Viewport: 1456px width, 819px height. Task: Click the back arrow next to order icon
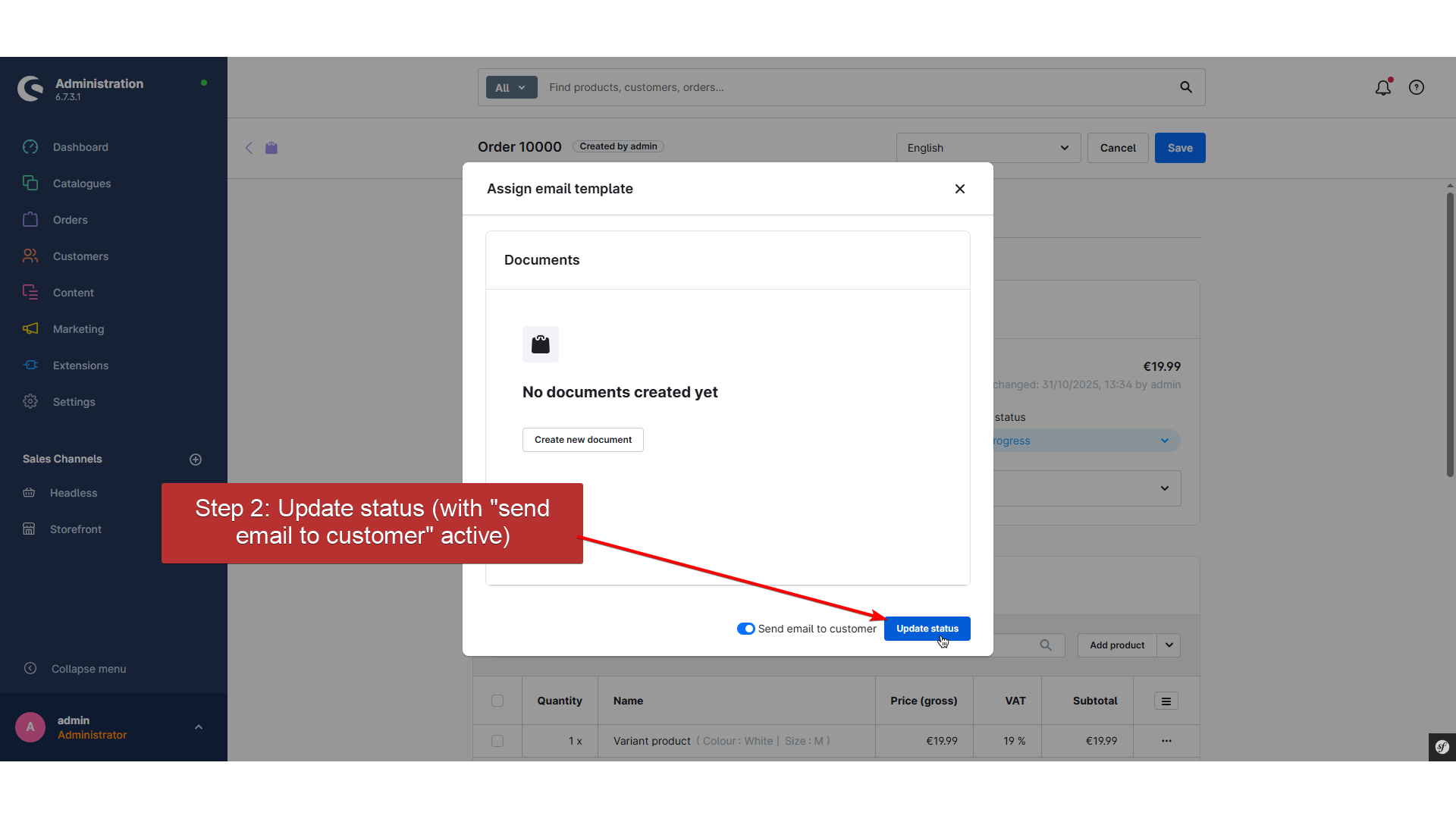point(249,148)
